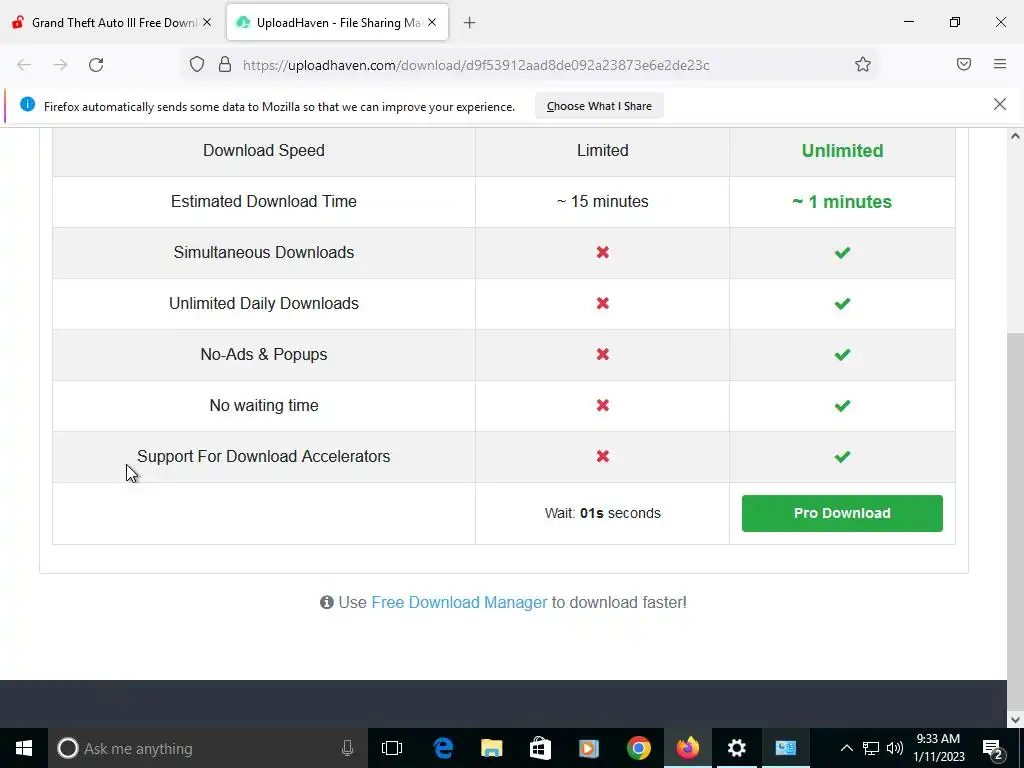Open the tracking protection shield icon
The width and height of the screenshot is (1024, 768).
click(x=197, y=65)
